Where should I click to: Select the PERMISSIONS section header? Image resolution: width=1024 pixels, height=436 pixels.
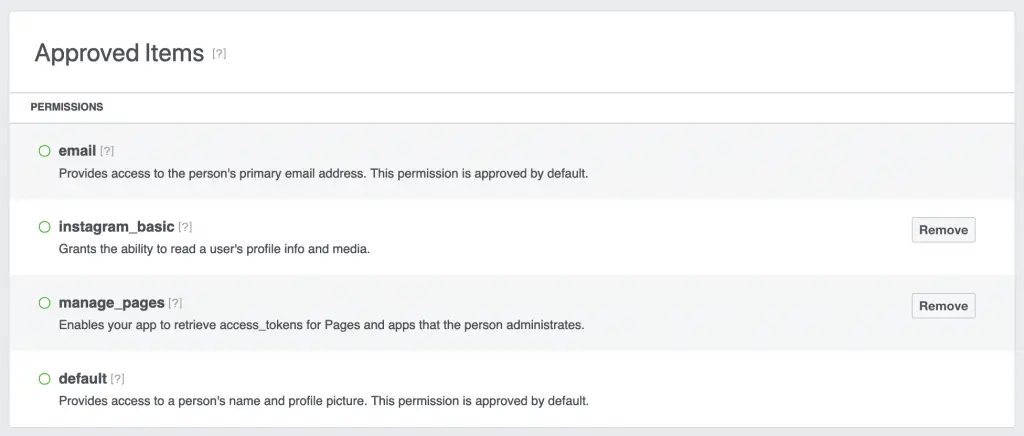(67, 107)
